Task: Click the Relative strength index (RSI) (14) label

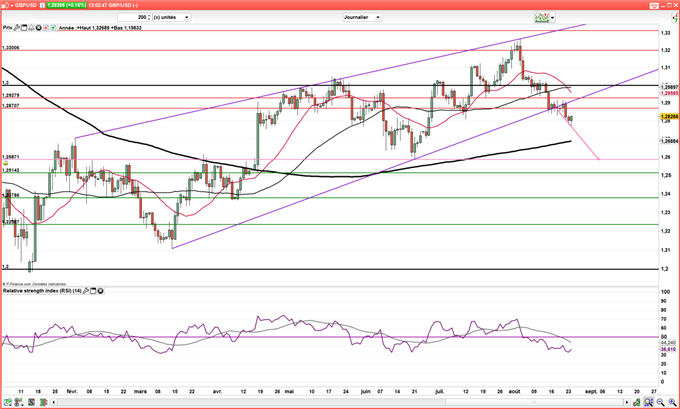Action: [42, 291]
